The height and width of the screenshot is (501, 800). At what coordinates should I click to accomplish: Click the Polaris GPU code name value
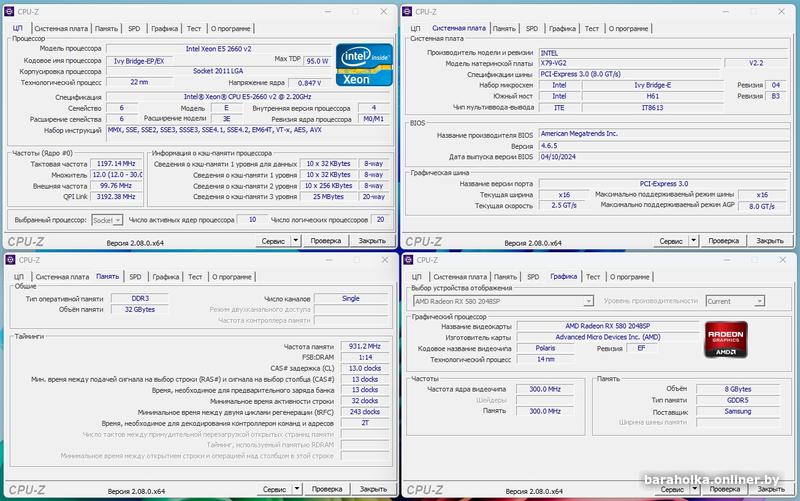pos(545,348)
